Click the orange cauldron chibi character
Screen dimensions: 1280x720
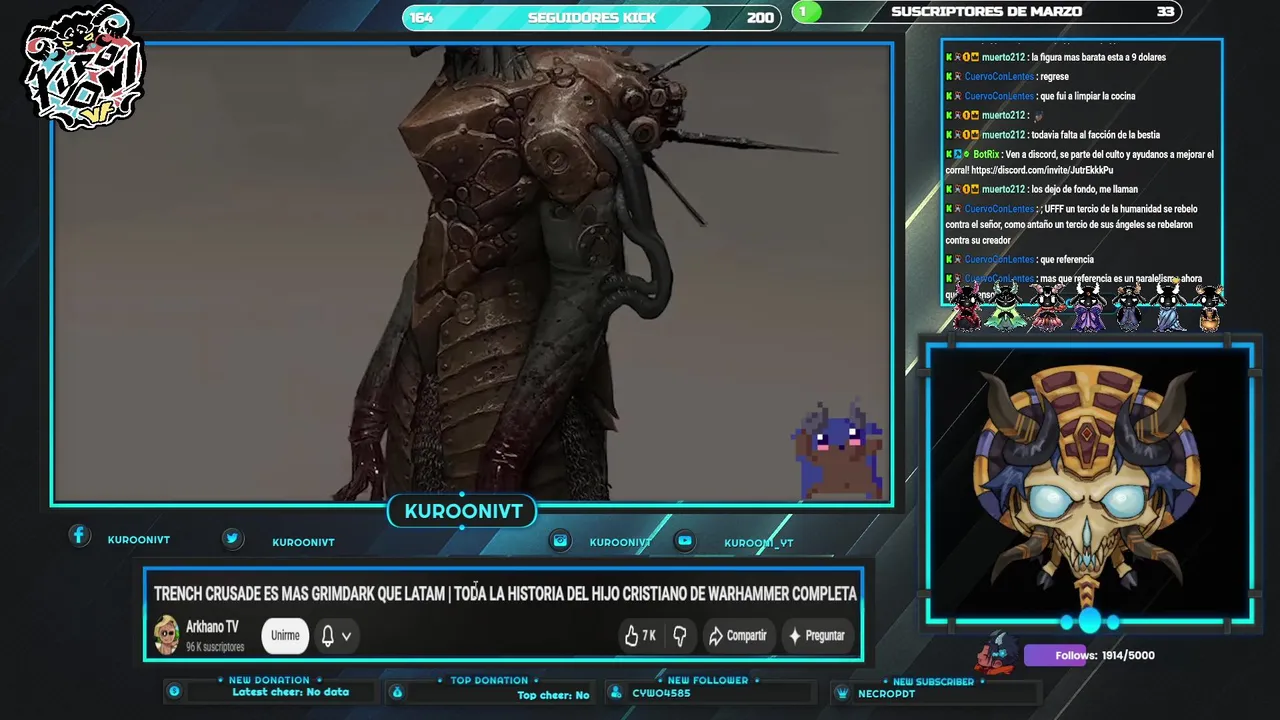coord(1209,308)
